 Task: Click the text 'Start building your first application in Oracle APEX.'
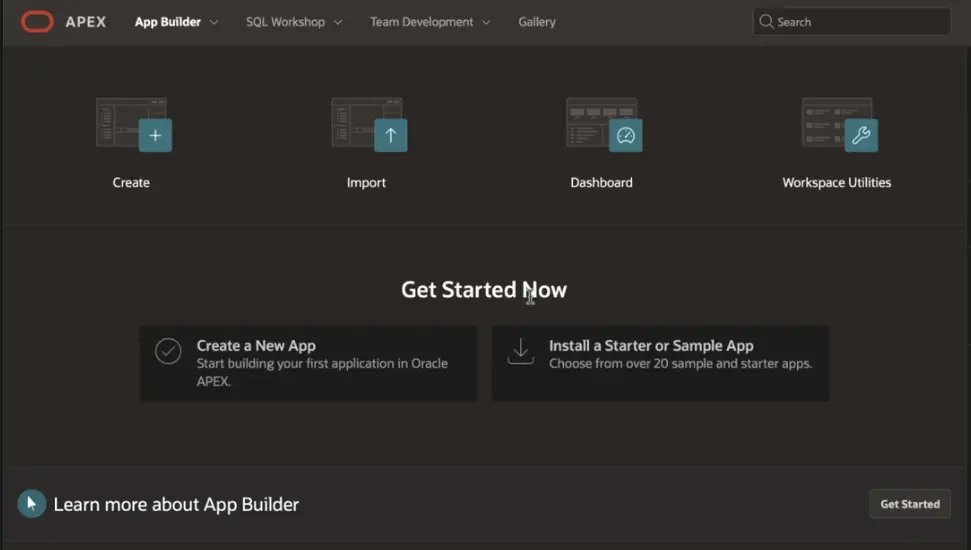[x=322, y=372]
